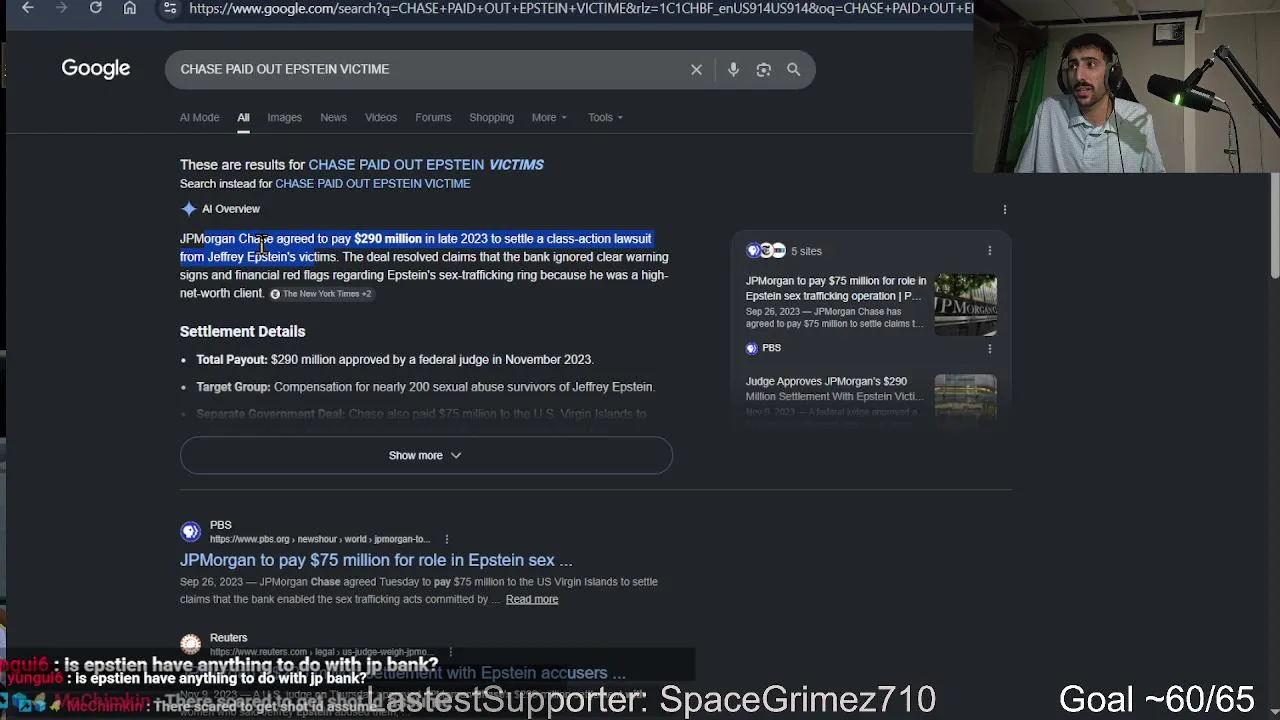
Task: Switch to the Forums tab
Action: pyautogui.click(x=433, y=117)
